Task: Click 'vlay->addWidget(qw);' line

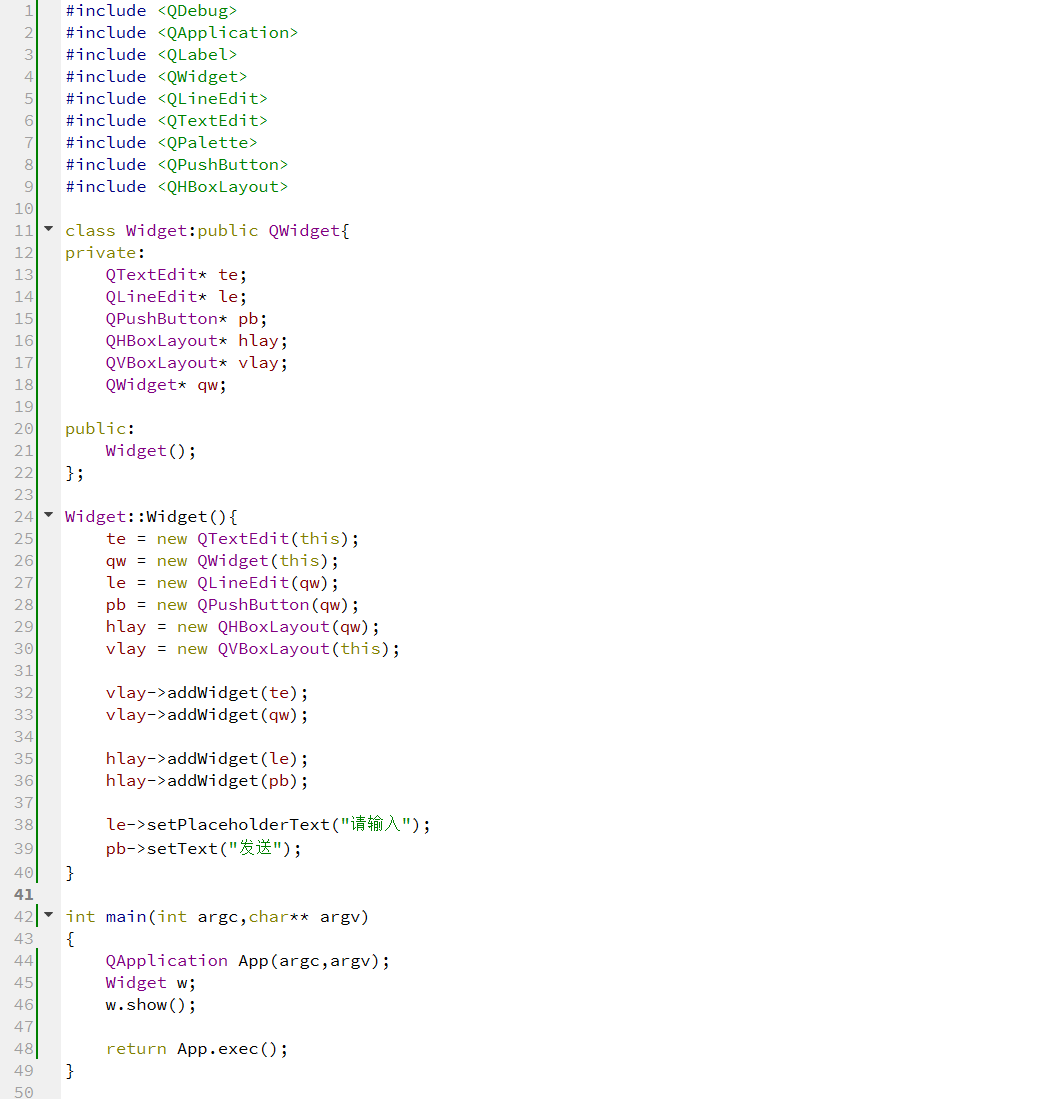Action: (207, 715)
